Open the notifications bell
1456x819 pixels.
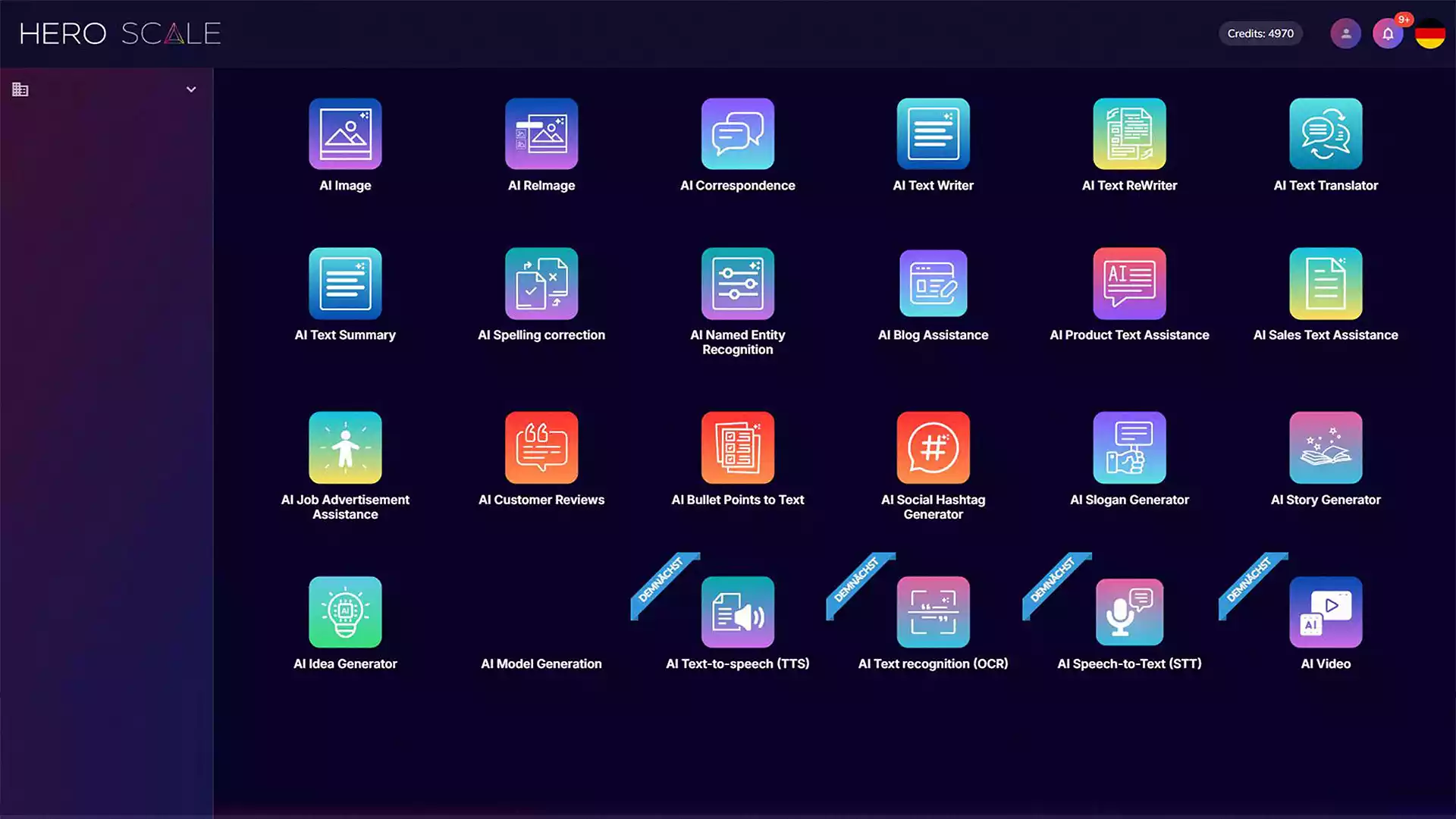(1388, 33)
